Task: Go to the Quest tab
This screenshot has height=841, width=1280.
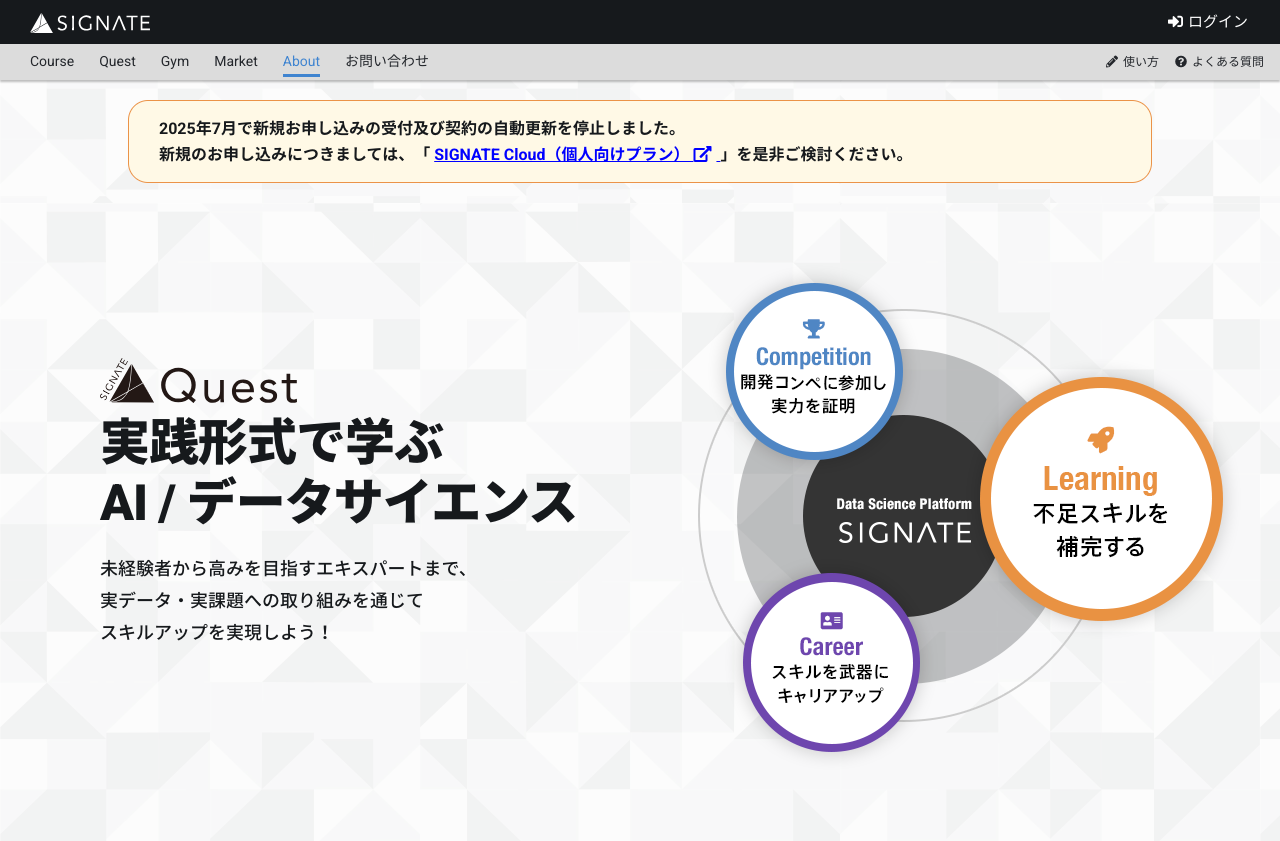Action: 117,61
